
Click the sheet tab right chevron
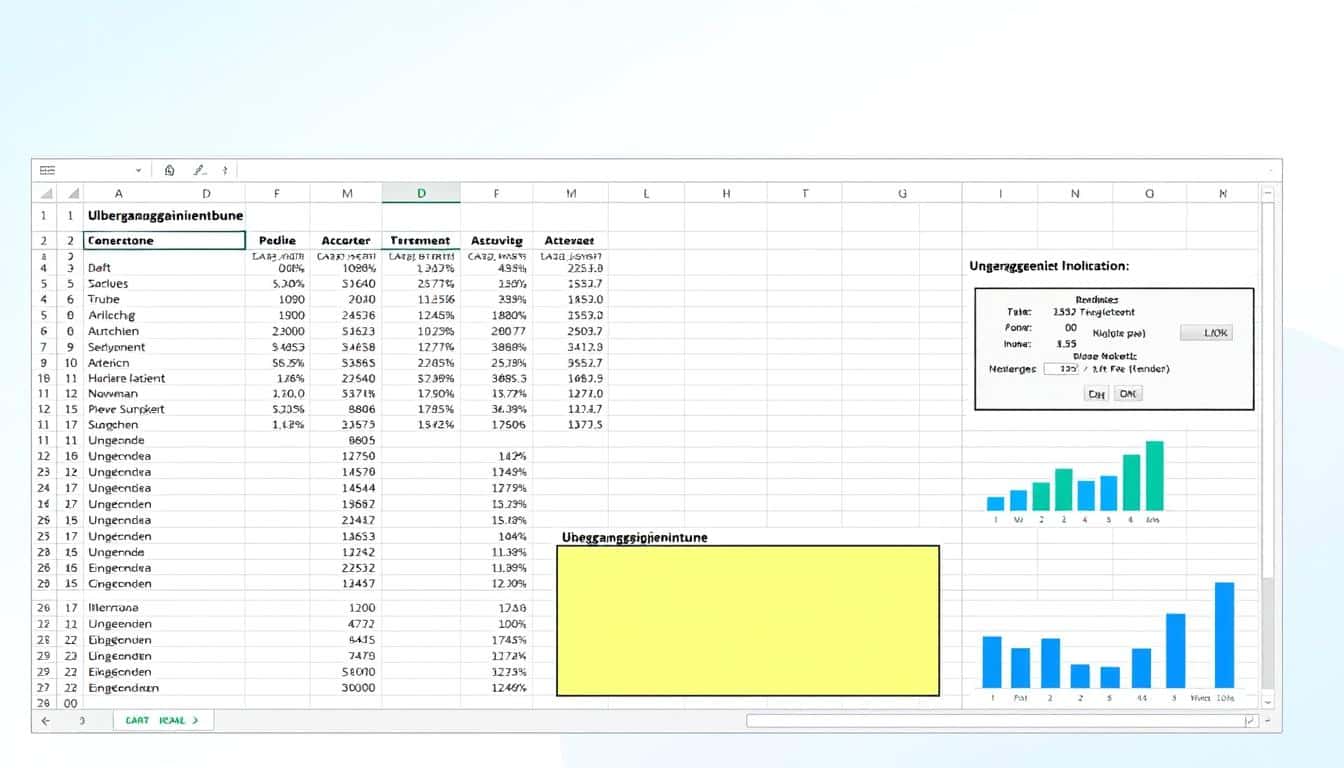point(195,720)
